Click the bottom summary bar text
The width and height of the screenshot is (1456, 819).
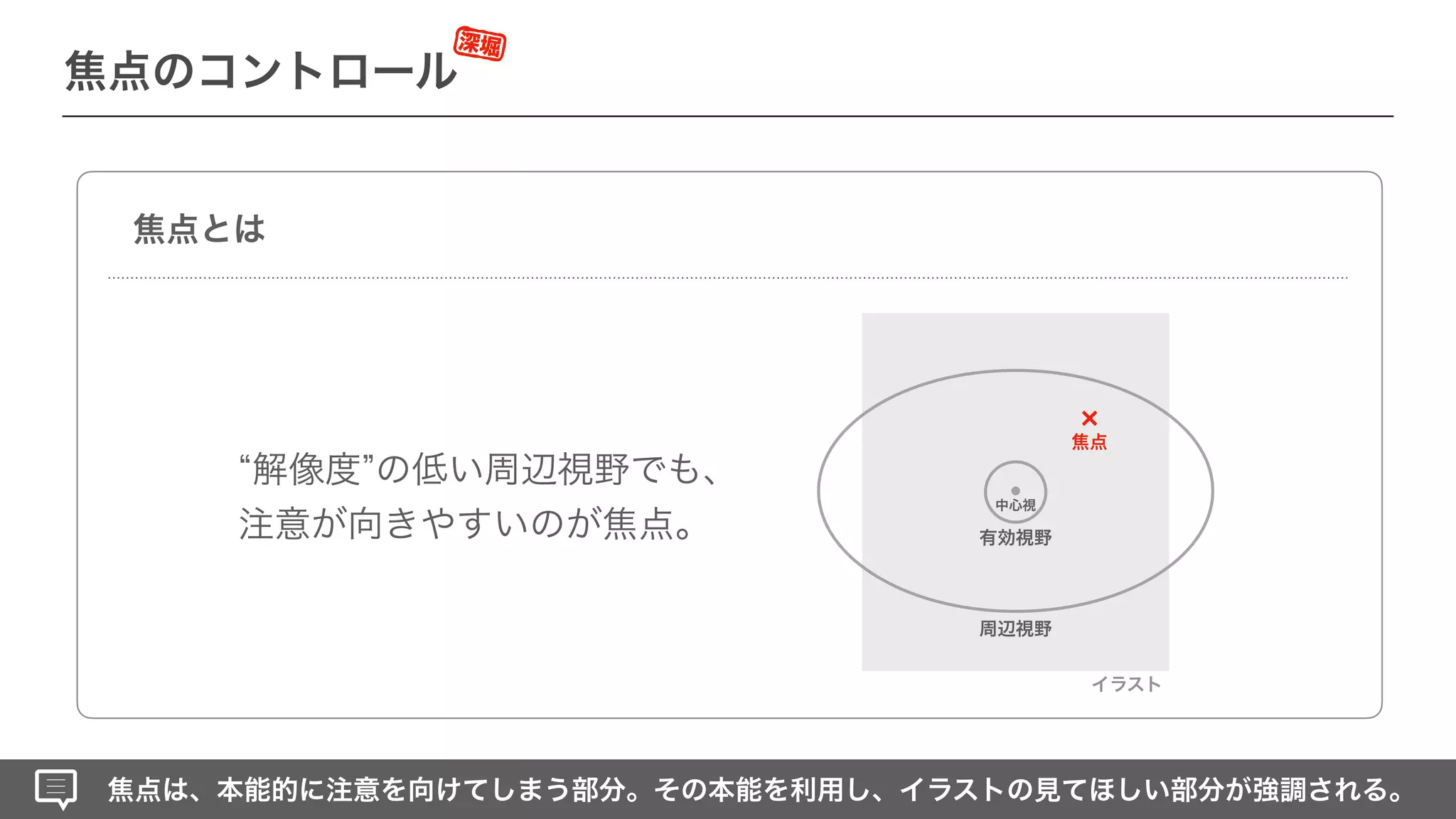757,790
